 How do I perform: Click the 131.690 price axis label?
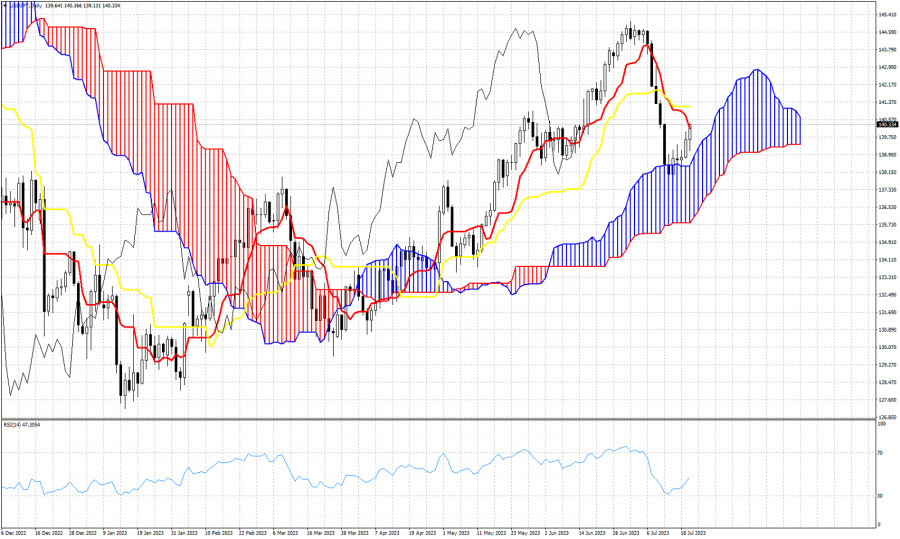[x=887, y=312]
